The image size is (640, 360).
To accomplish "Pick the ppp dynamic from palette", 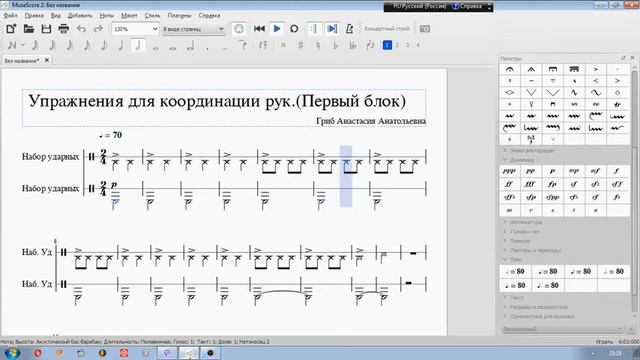I will (509, 171).
